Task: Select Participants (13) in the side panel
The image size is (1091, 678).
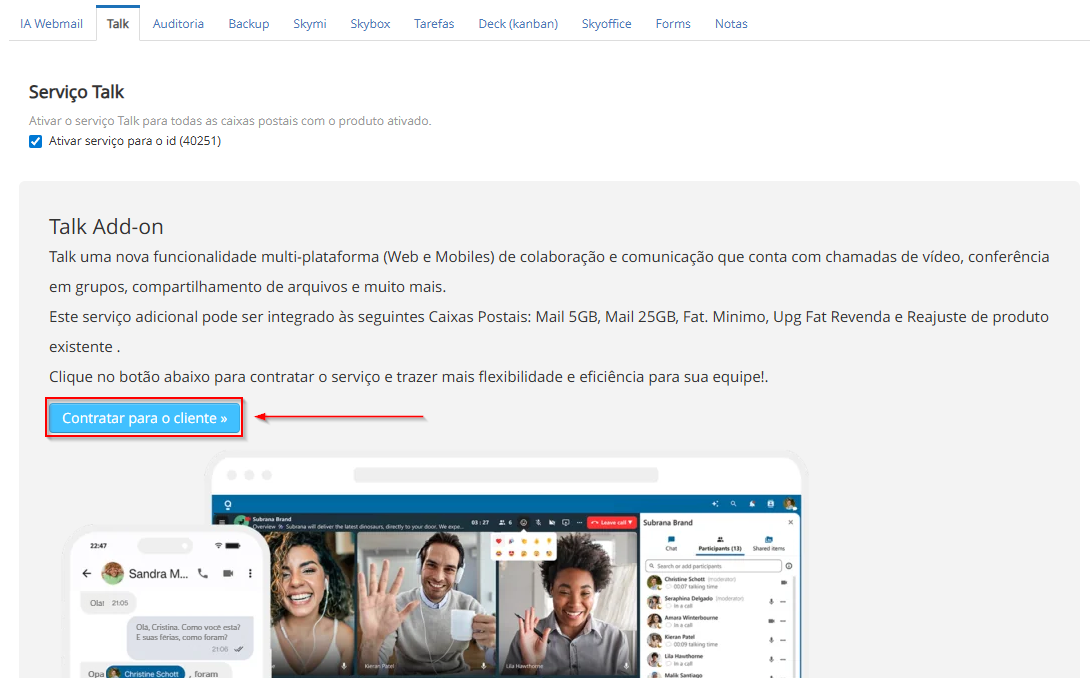Action: (720, 543)
